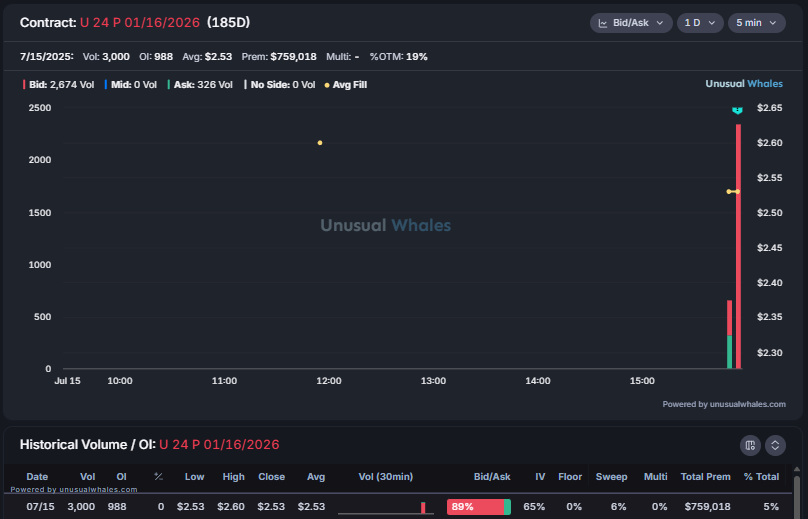808x519 pixels.
Task: Click the yellow avg fill marker at $2.53
Action: (733, 192)
